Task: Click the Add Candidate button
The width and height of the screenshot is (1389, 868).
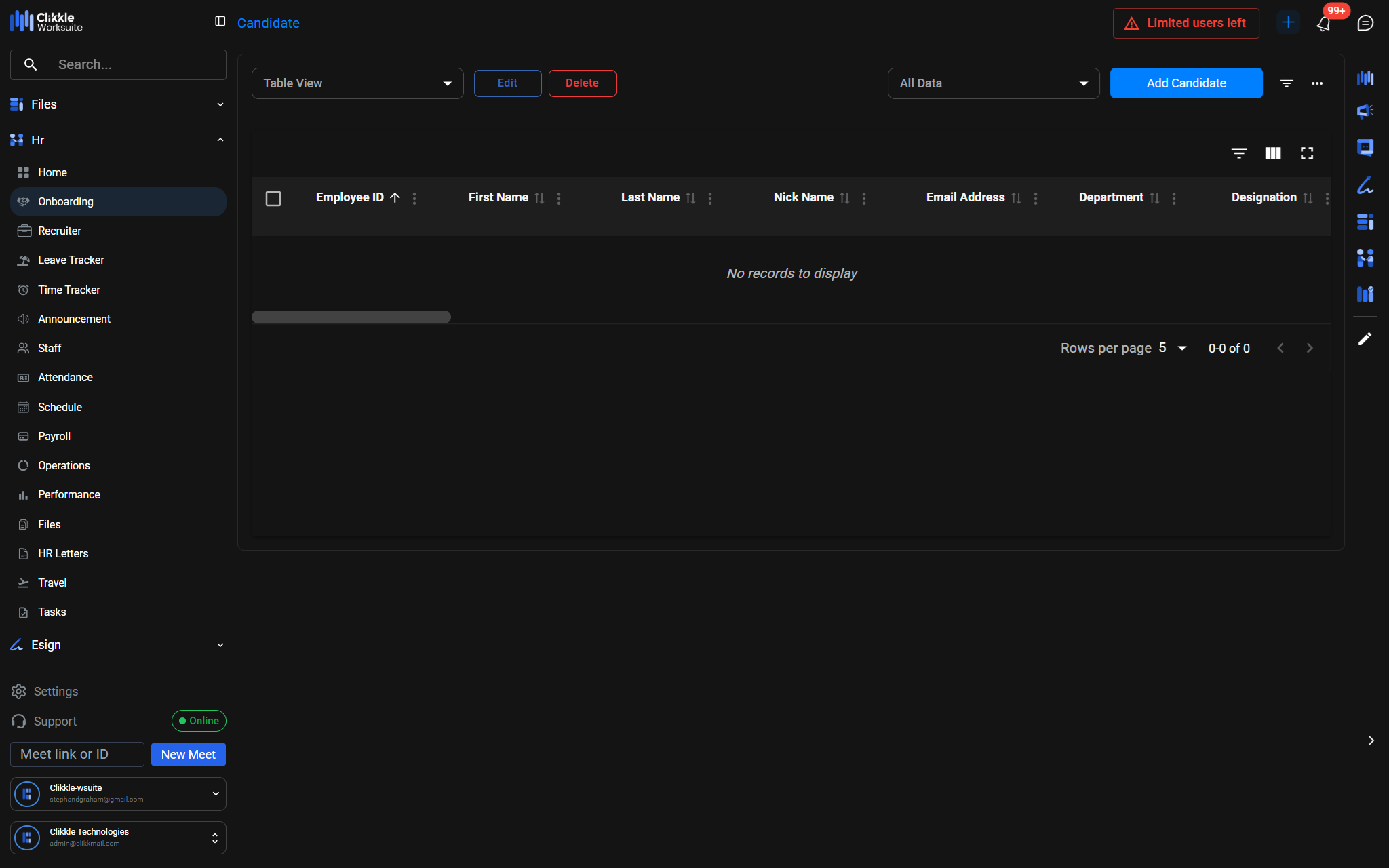Action: coord(1186,83)
